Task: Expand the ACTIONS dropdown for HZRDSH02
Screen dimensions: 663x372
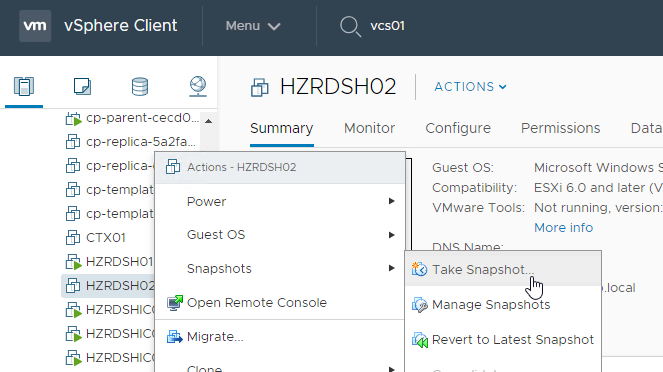Action: [x=470, y=87]
